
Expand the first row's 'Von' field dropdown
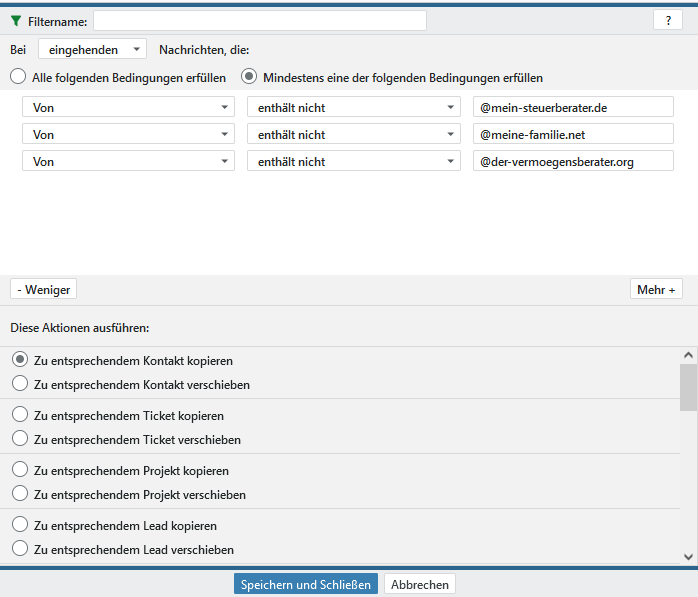pos(128,107)
